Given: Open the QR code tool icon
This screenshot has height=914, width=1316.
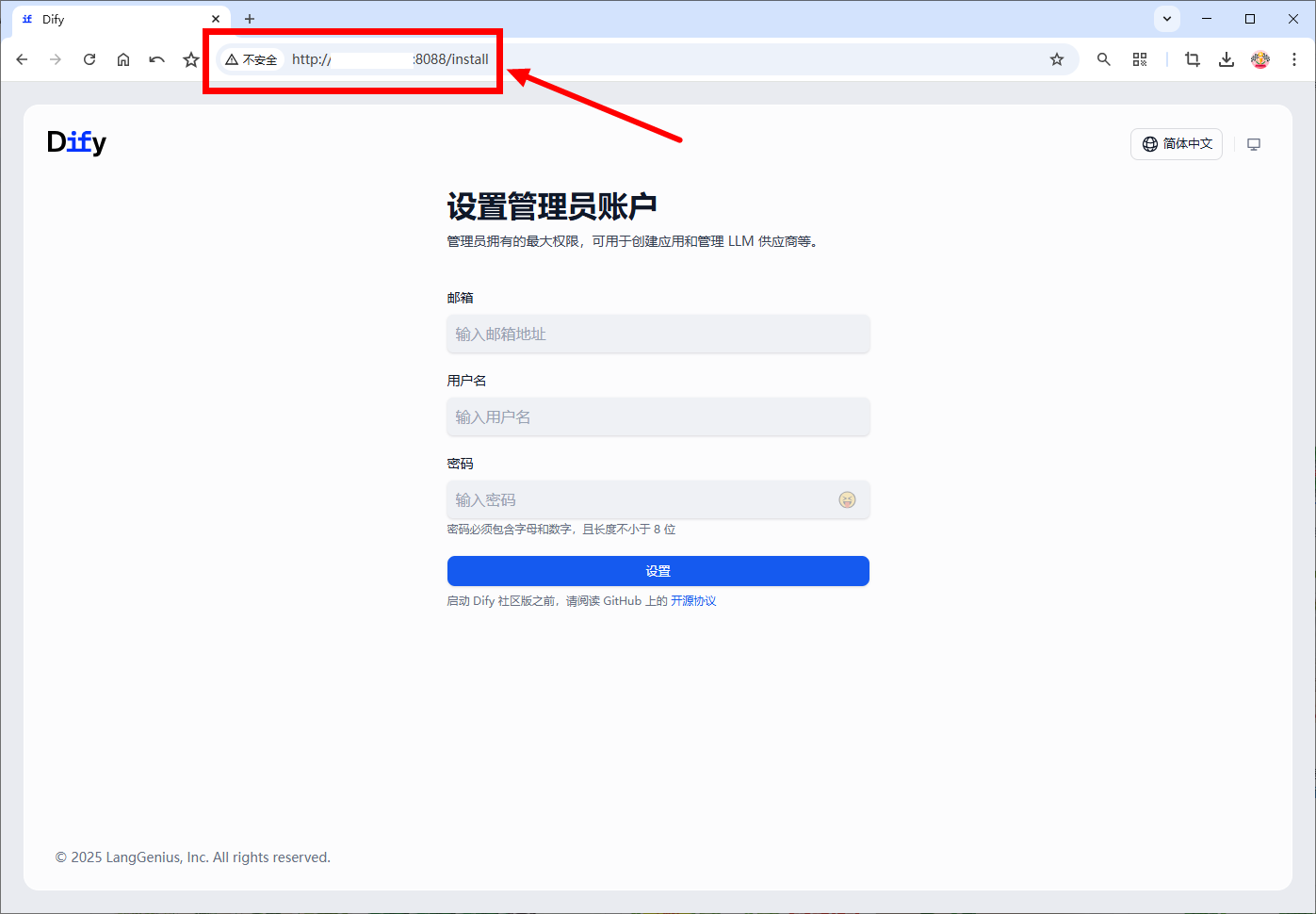Looking at the screenshot, I should click(1140, 59).
